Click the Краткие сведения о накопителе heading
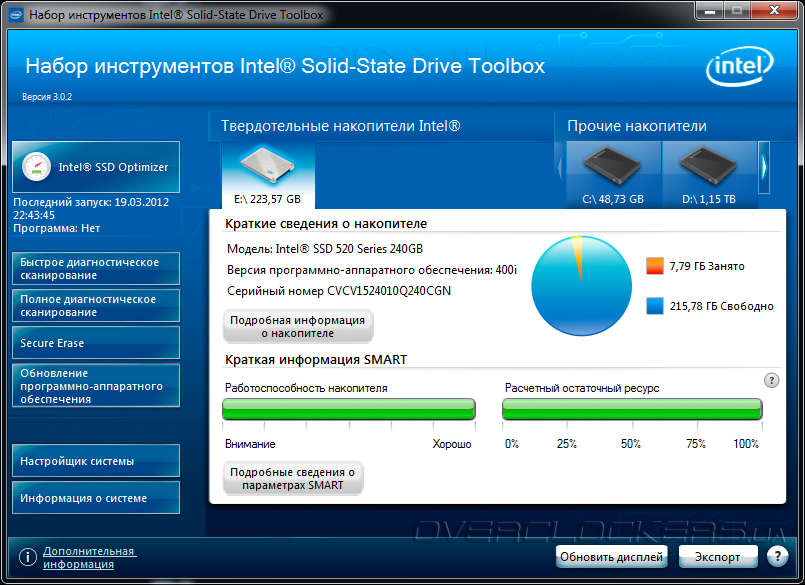The width and height of the screenshot is (805, 585). (326, 224)
